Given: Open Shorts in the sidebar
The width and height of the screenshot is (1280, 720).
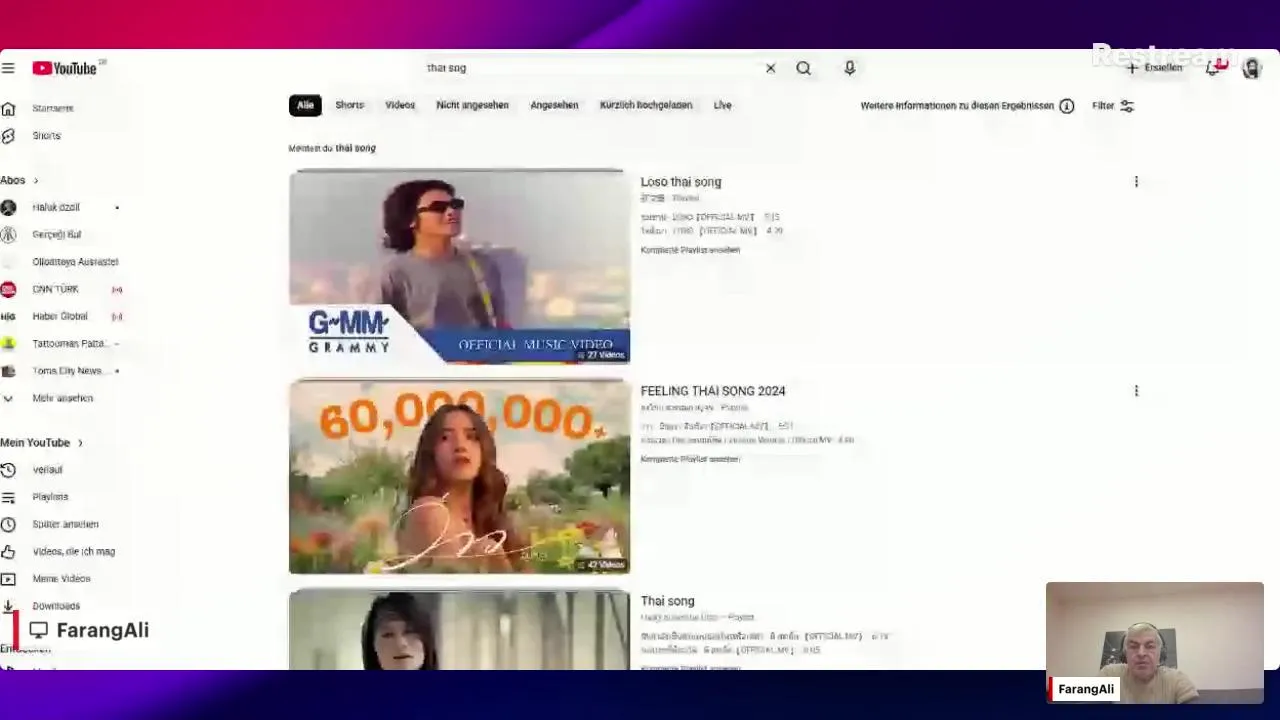Looking at the screenshot, I should 46,136.
